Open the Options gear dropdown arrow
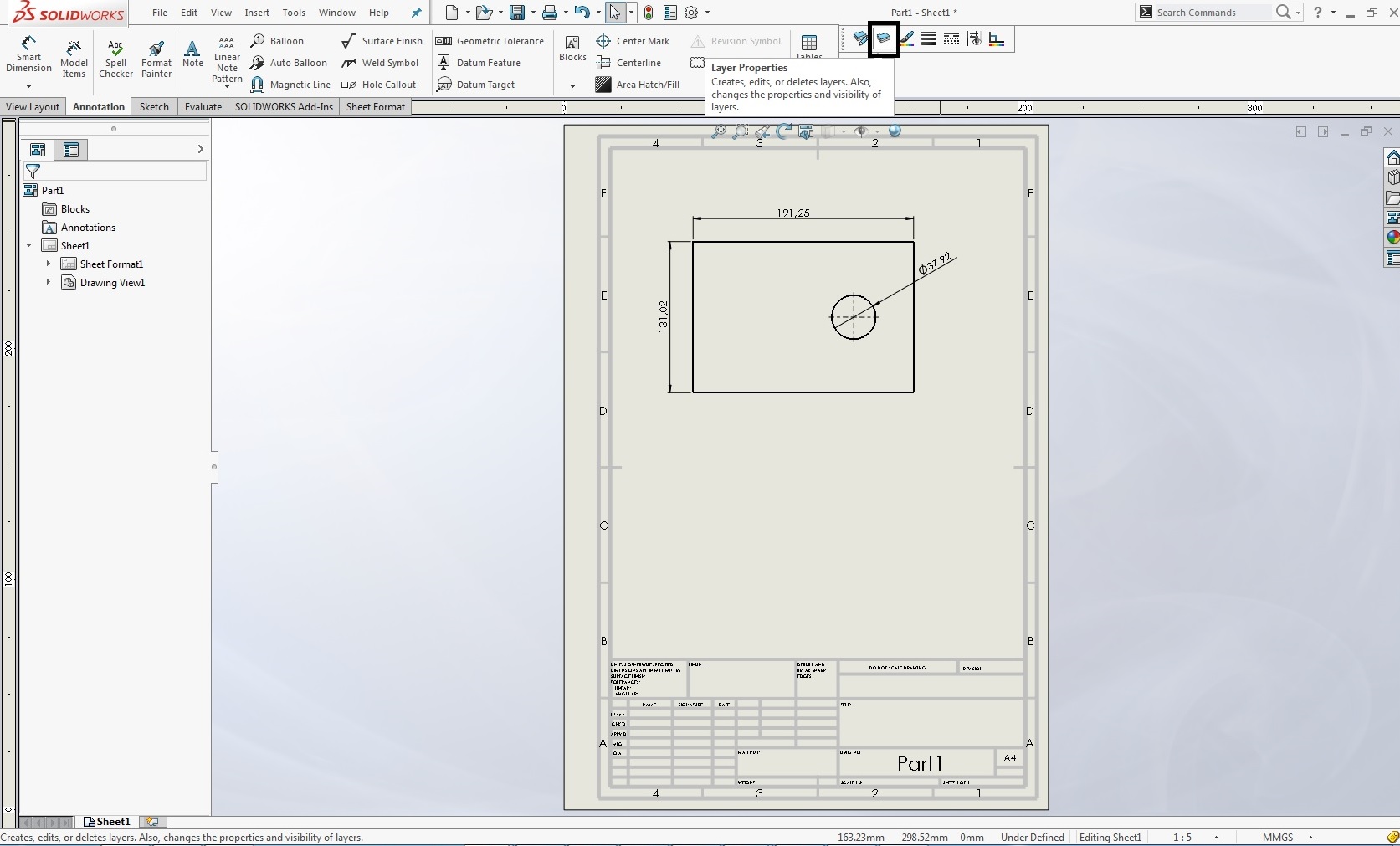The width and height of the screenshot is (1400, 846). [708, 13]
